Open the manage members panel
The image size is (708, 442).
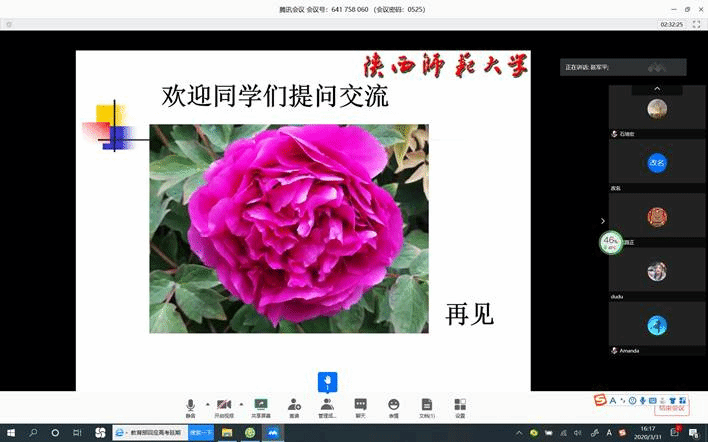(327, 405)
